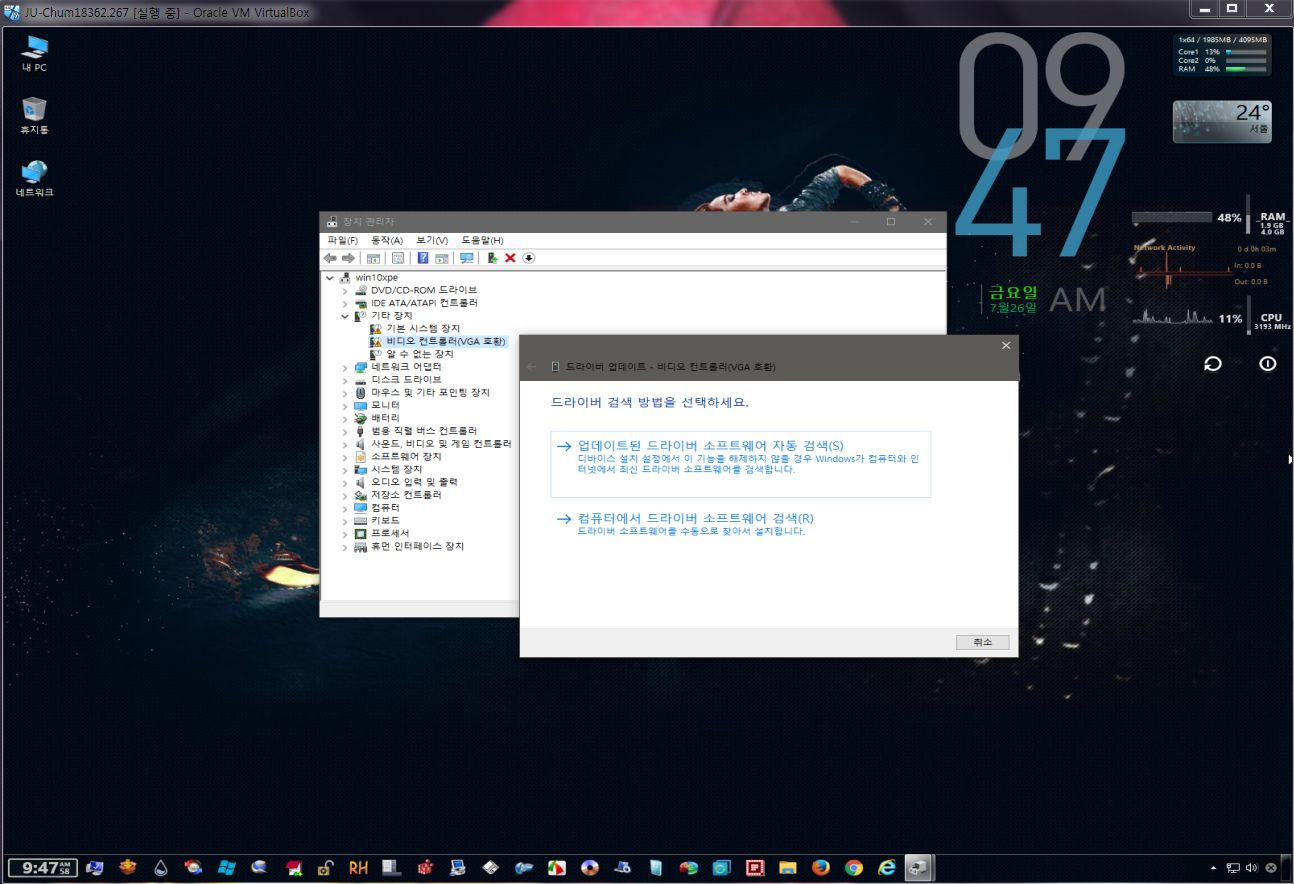The height and width of the screenshot is (884, 1294).
Task: Expand the IDE ATA/ATAPI 컨트롤러 node
Action: [x=346, y=303]
